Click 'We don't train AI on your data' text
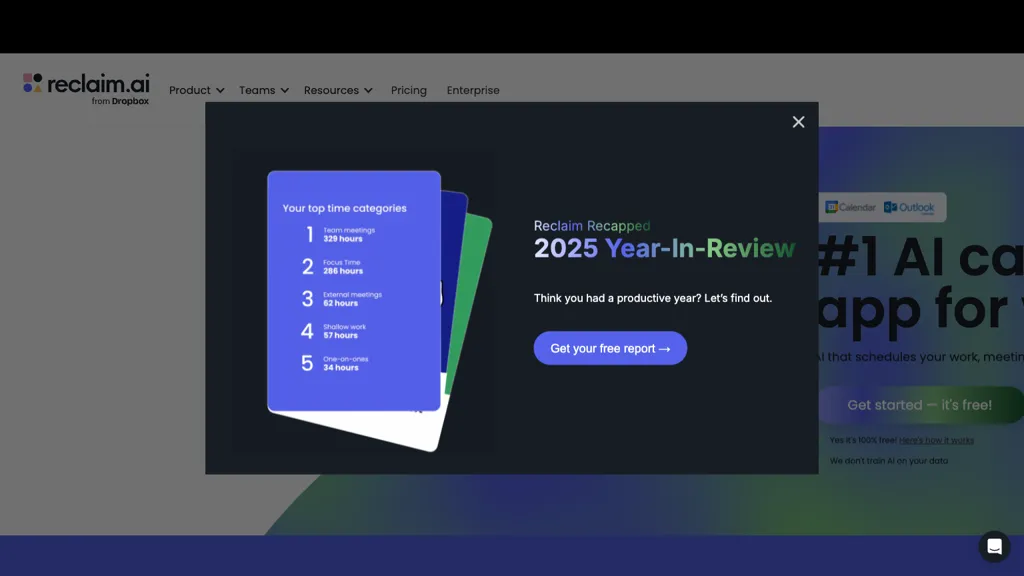Screen dimensions: 1024x576 pos(889,460)
